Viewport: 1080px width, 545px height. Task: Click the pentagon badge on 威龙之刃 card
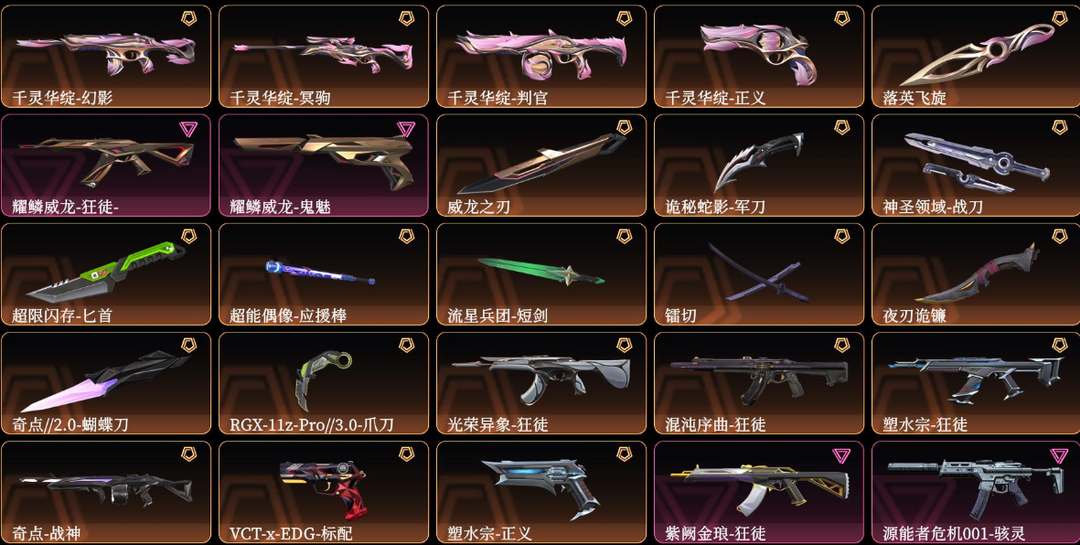[624, 127]
